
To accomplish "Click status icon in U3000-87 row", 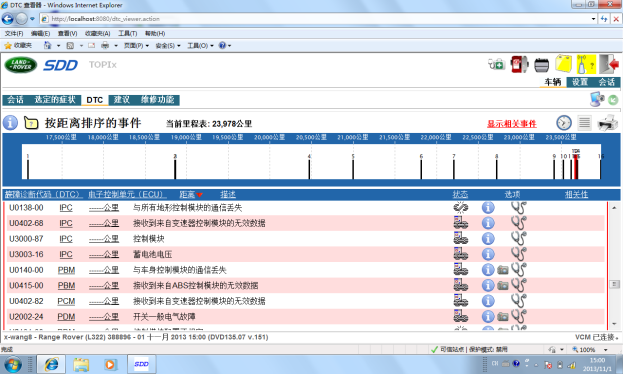I will pos(460,238).
